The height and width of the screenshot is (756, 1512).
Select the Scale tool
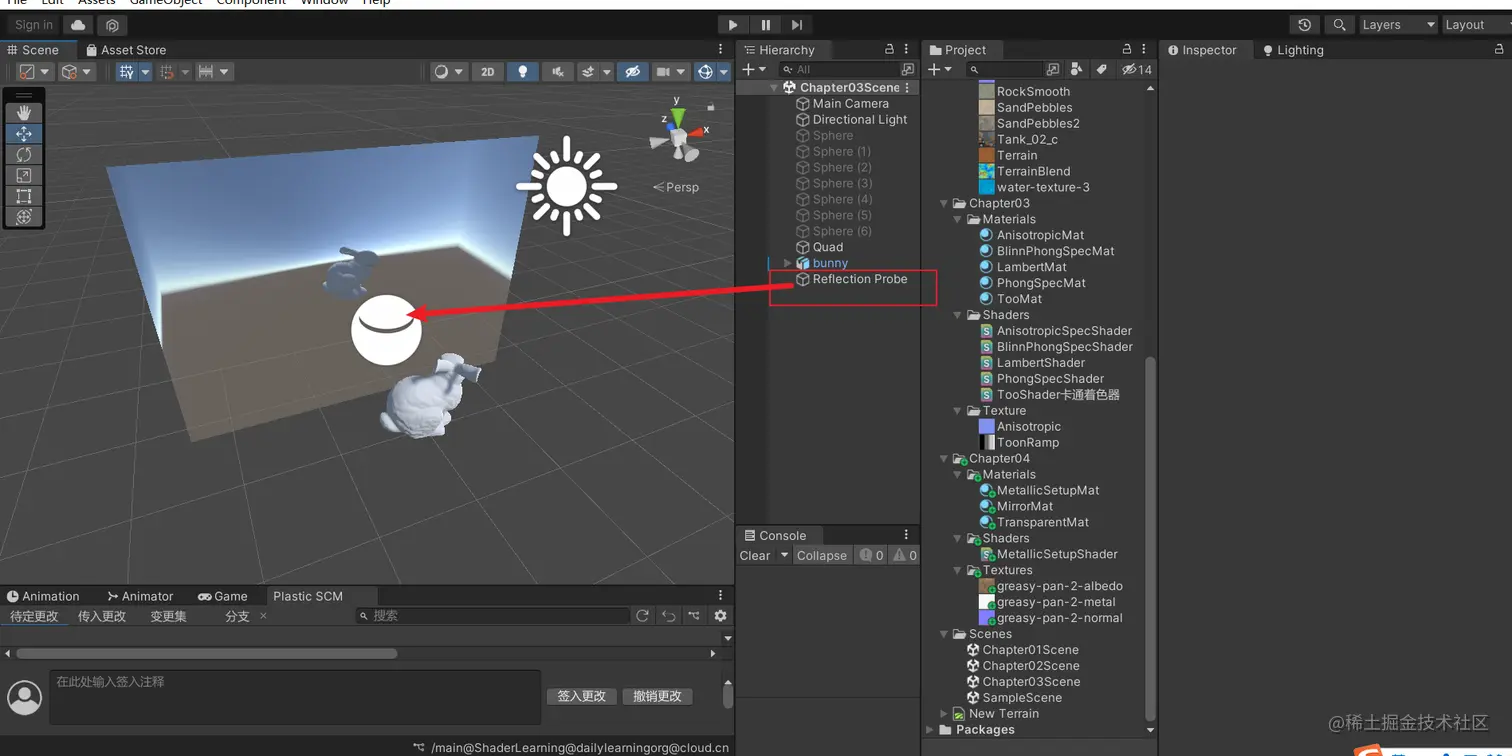[x=24, y=176]
